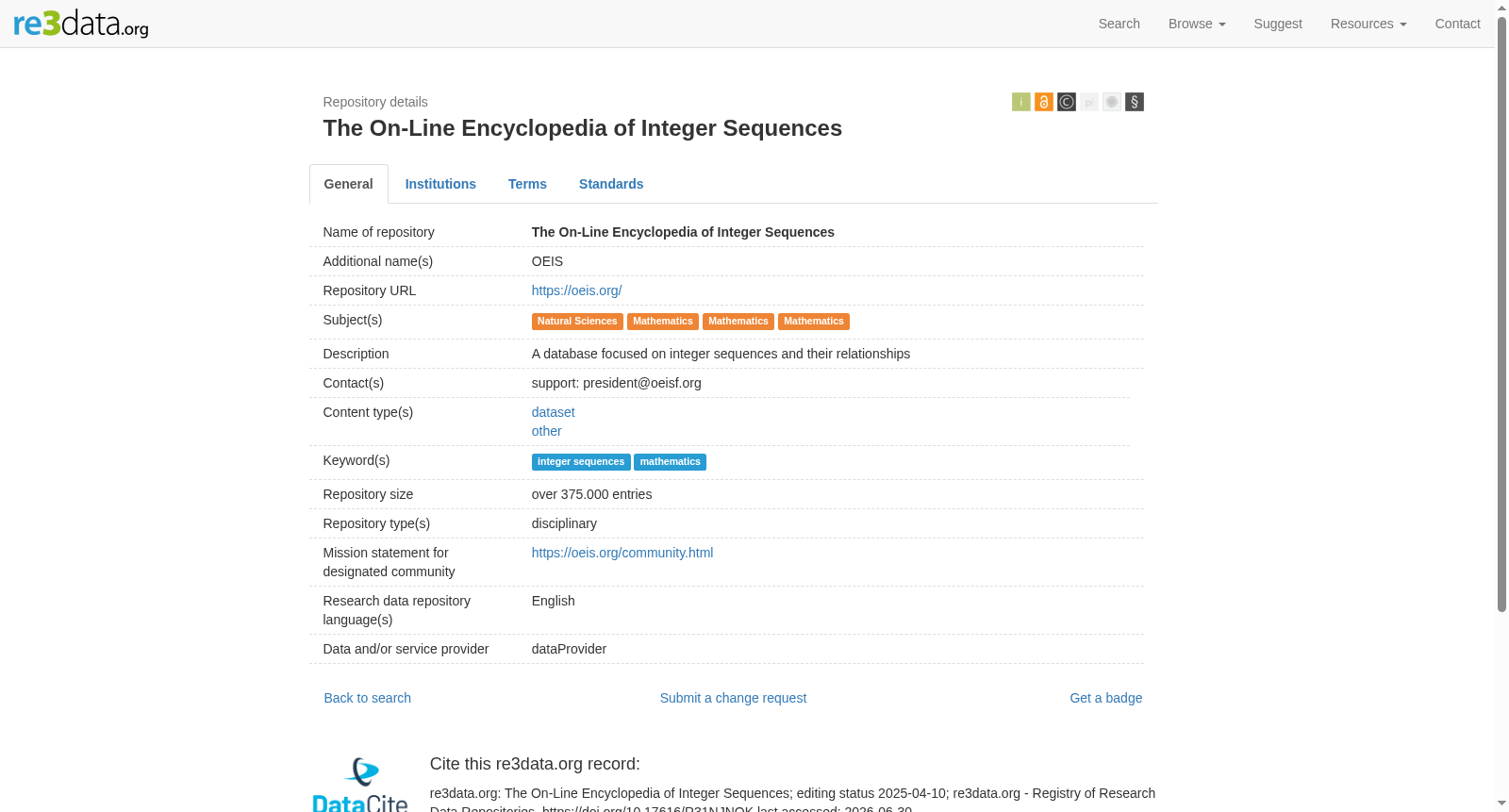The width and height of the screenshot is (1509, 812).
Task: Open the Suggest page in navbar
Action: pyautogui.click(x=1278, y=24)
